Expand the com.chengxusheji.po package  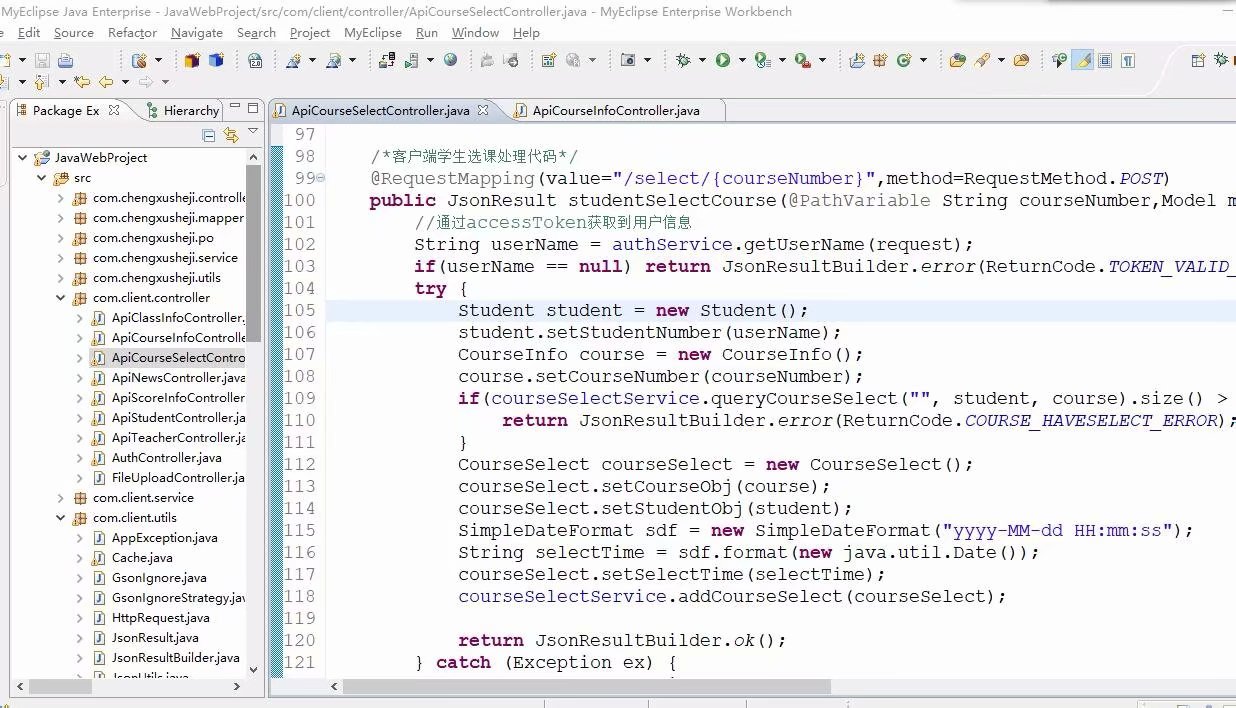(x=61, y=237)
